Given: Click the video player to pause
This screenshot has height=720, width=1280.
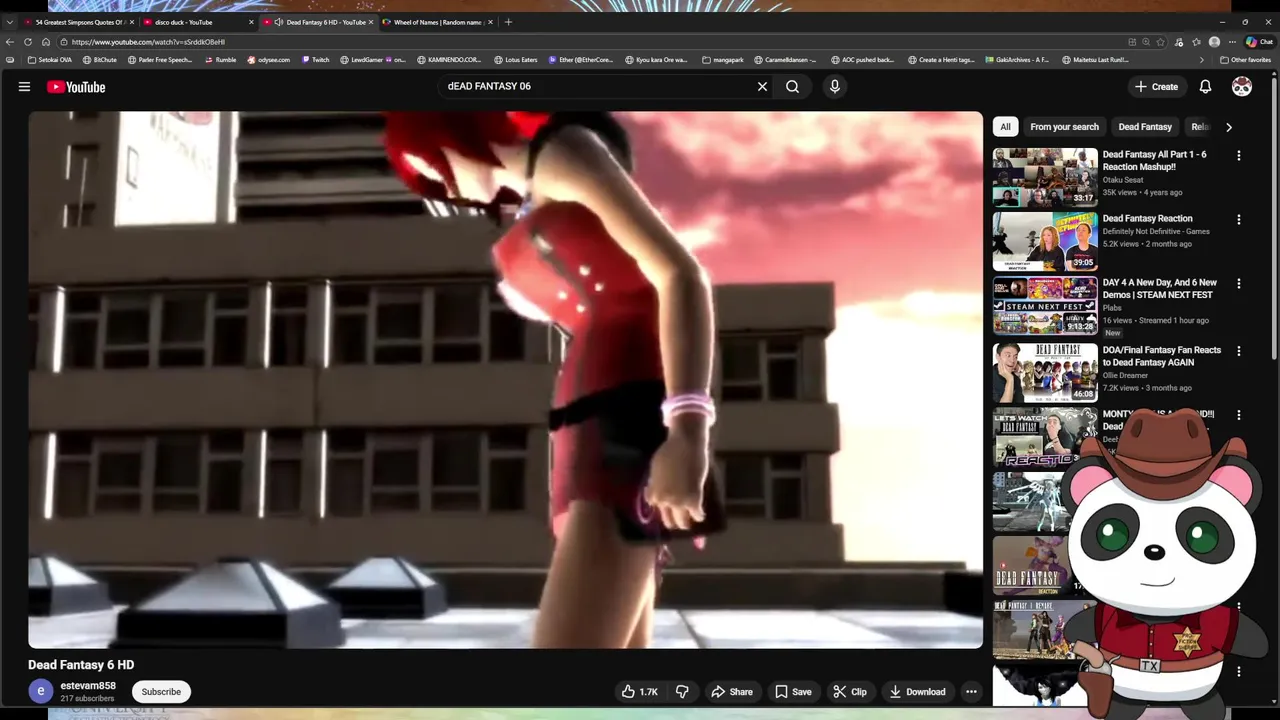Looking at the screenshot, I should point(505,380).
